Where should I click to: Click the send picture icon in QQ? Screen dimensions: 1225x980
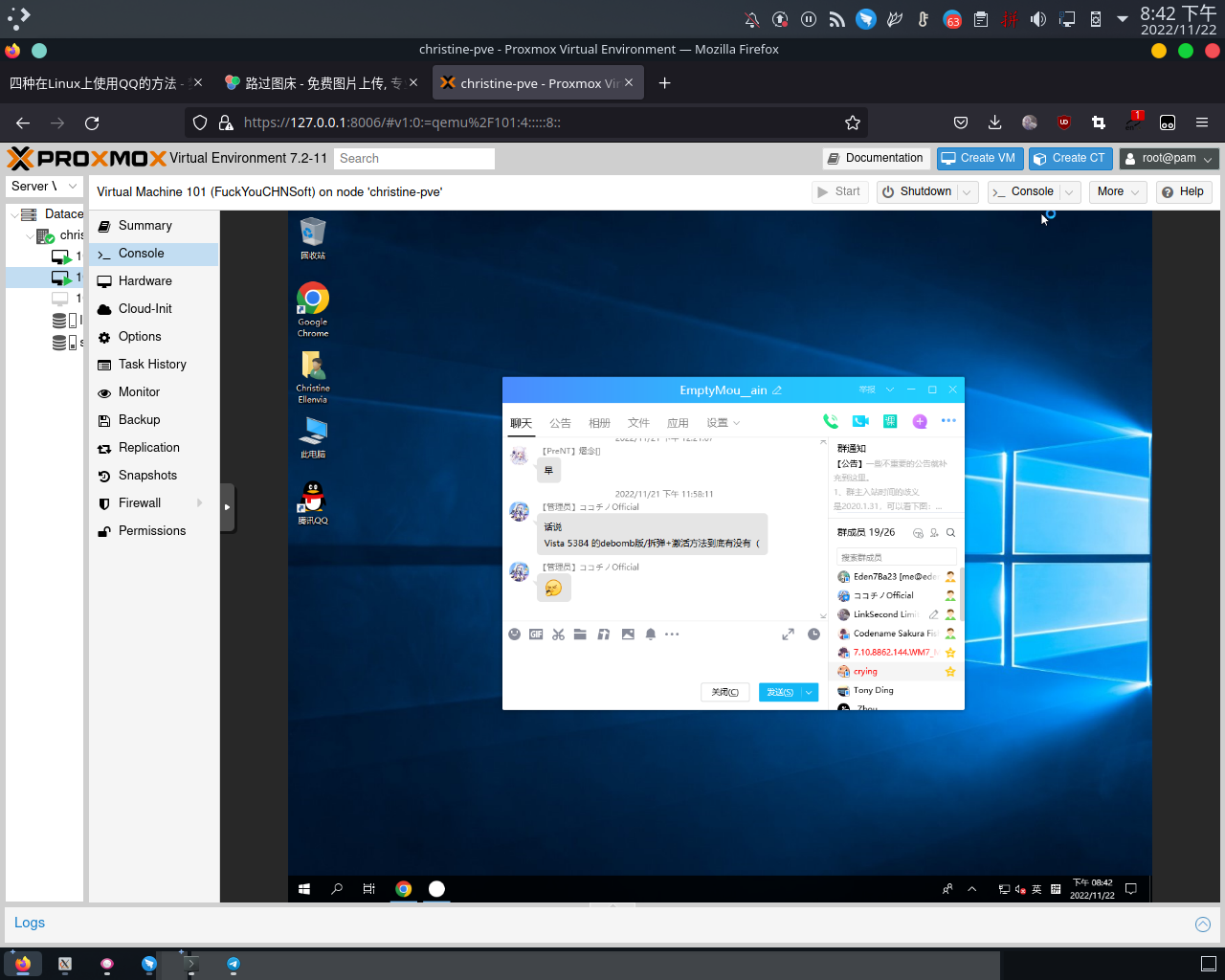(628, 635)
